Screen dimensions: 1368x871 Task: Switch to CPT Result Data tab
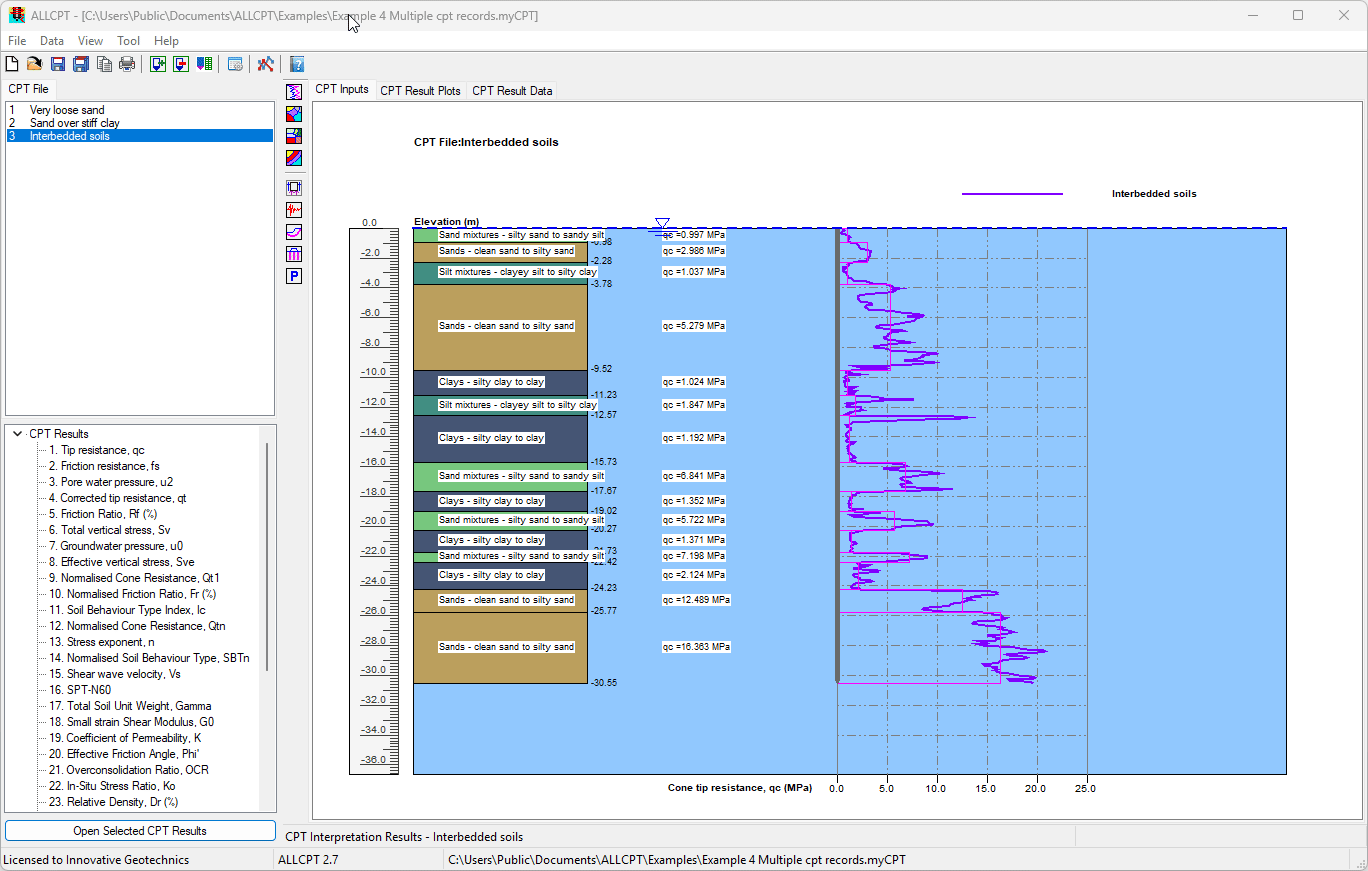[x=512, y=91]
